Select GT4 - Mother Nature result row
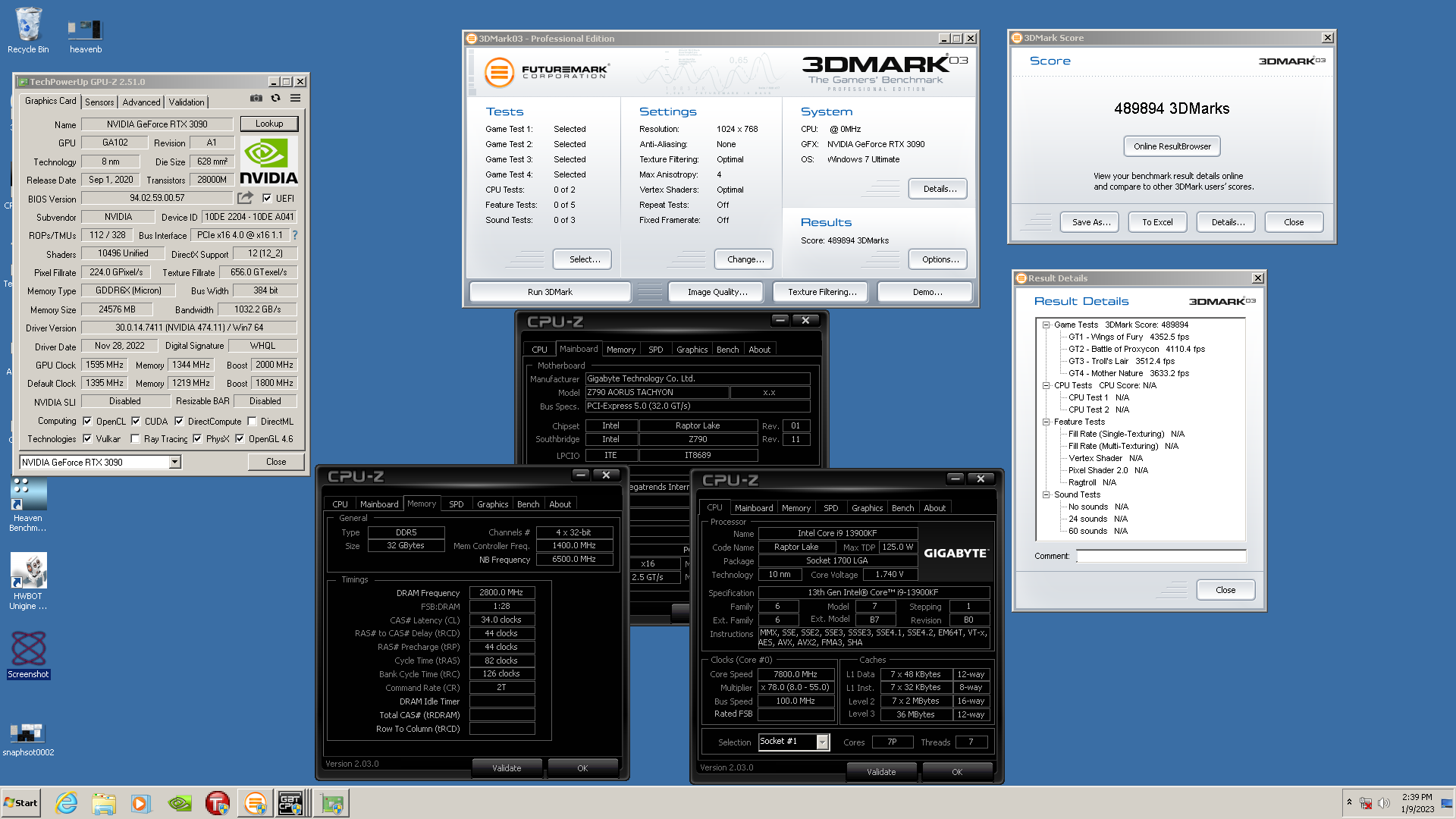The height and width of the screenshot is (819, 1456). (x=1128, y=373)
